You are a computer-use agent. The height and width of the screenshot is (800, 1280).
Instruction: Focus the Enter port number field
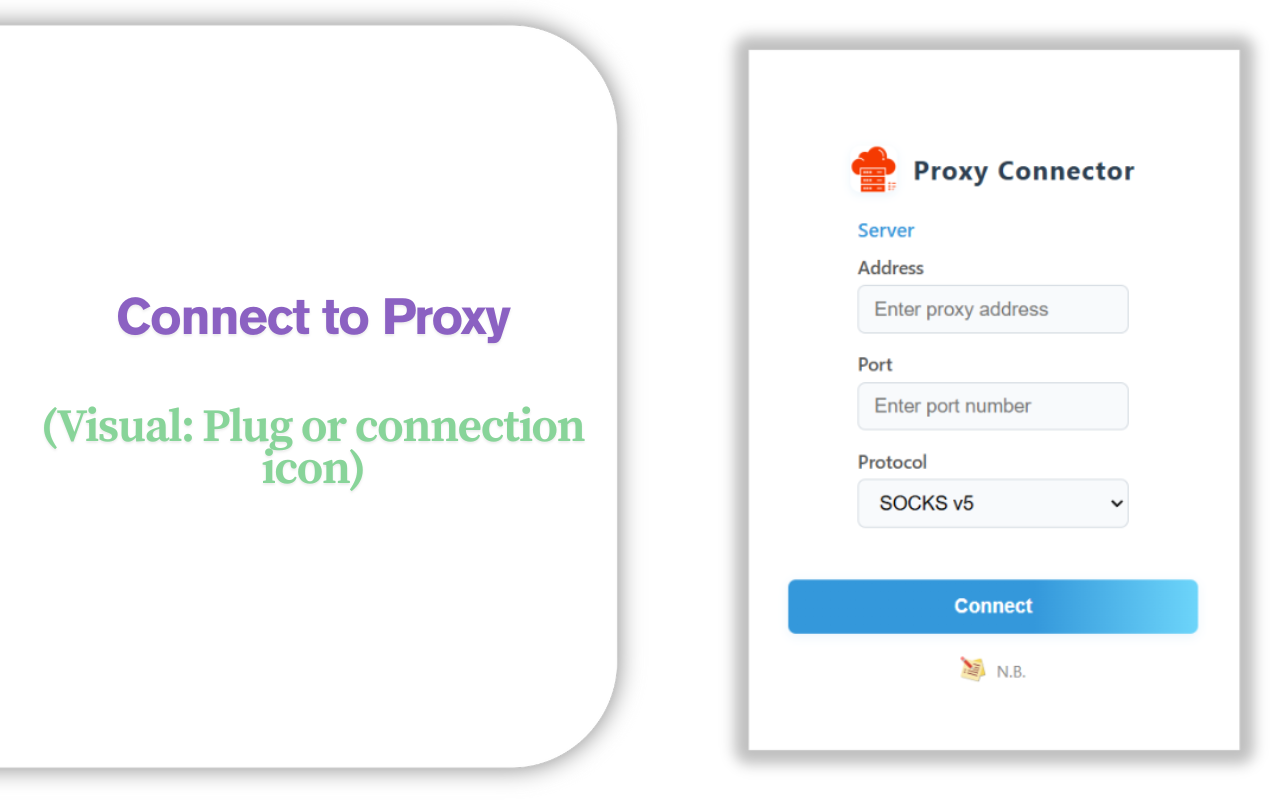(992, 406)
